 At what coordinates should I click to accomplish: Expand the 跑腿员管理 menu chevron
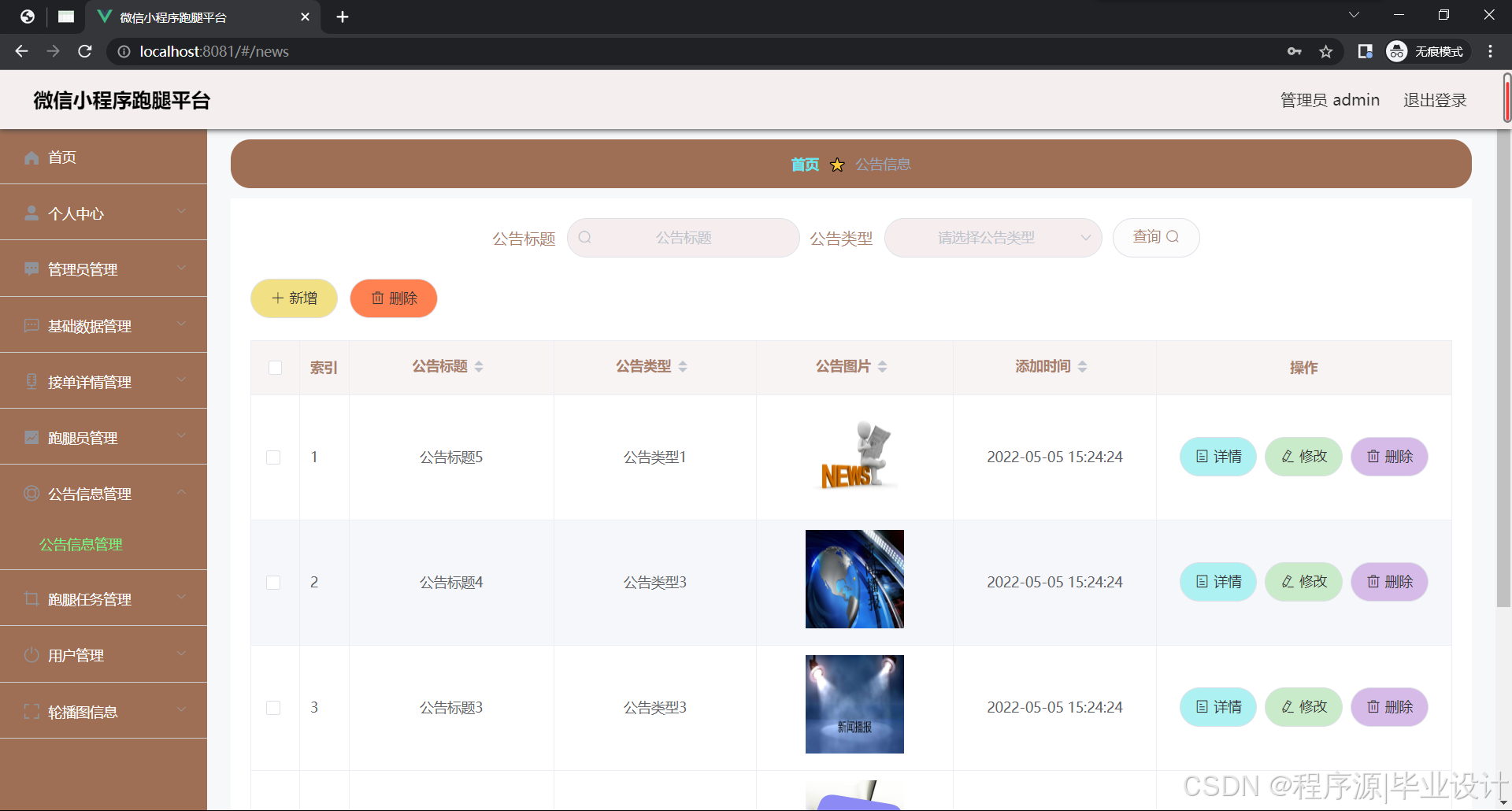(182, 435)
